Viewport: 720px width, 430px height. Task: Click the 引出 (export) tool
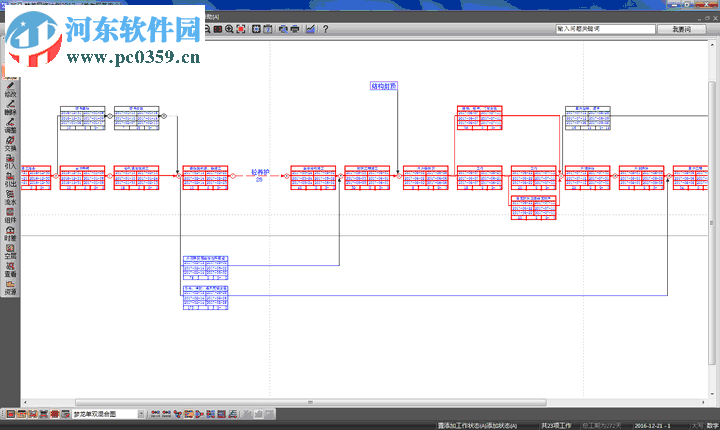10,179
